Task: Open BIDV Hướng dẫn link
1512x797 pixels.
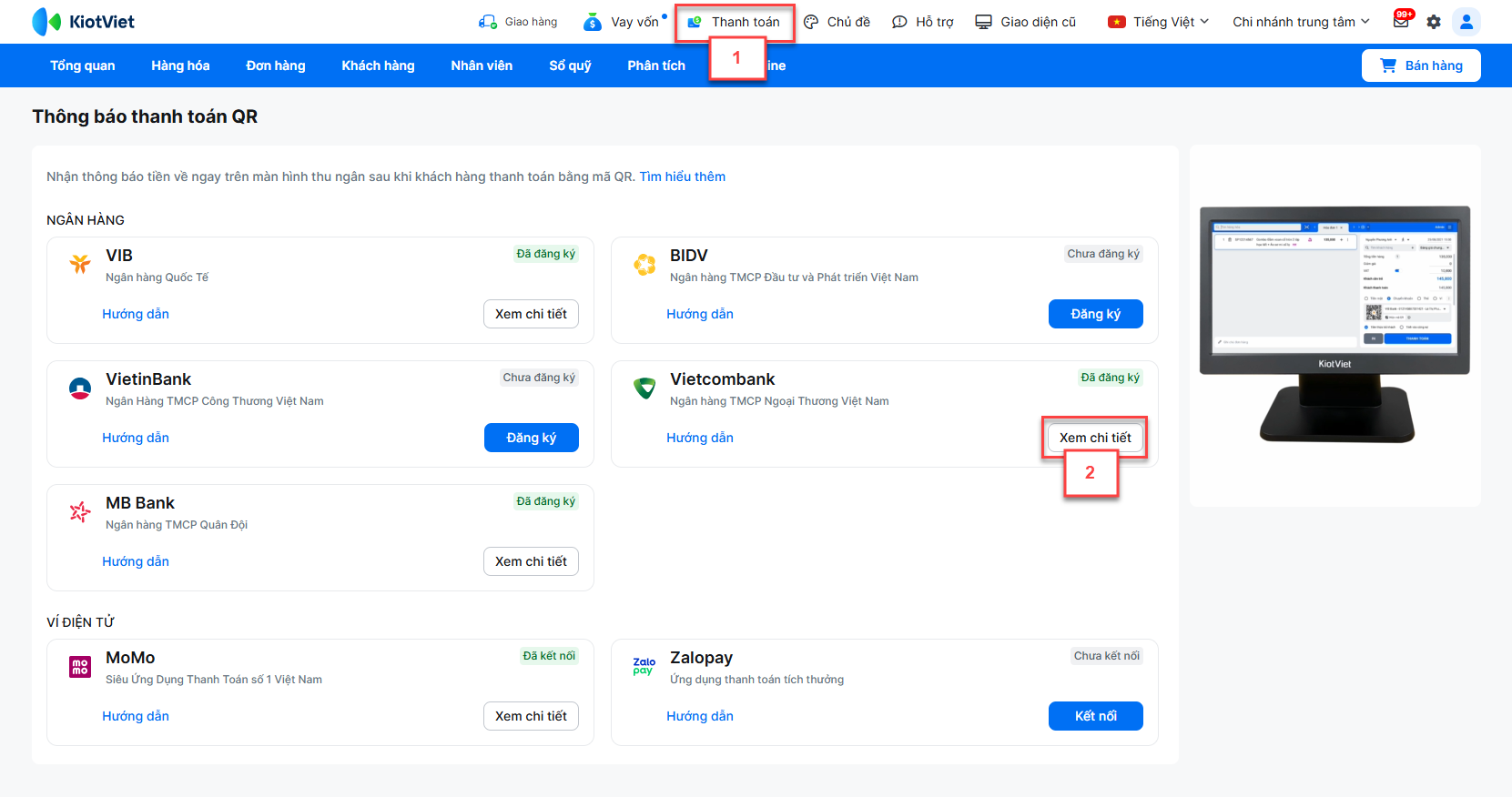Action: pos(700,314)
